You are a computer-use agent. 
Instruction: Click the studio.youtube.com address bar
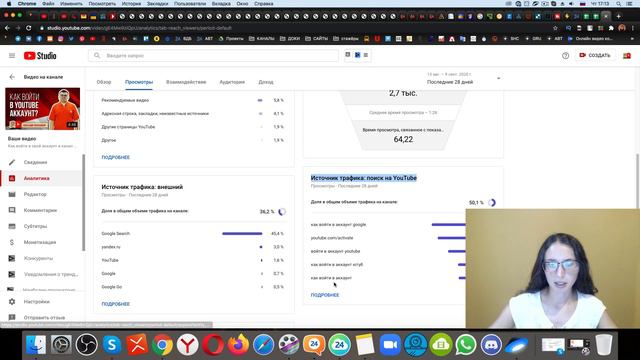pyautogui.click(x=294, y=28)
